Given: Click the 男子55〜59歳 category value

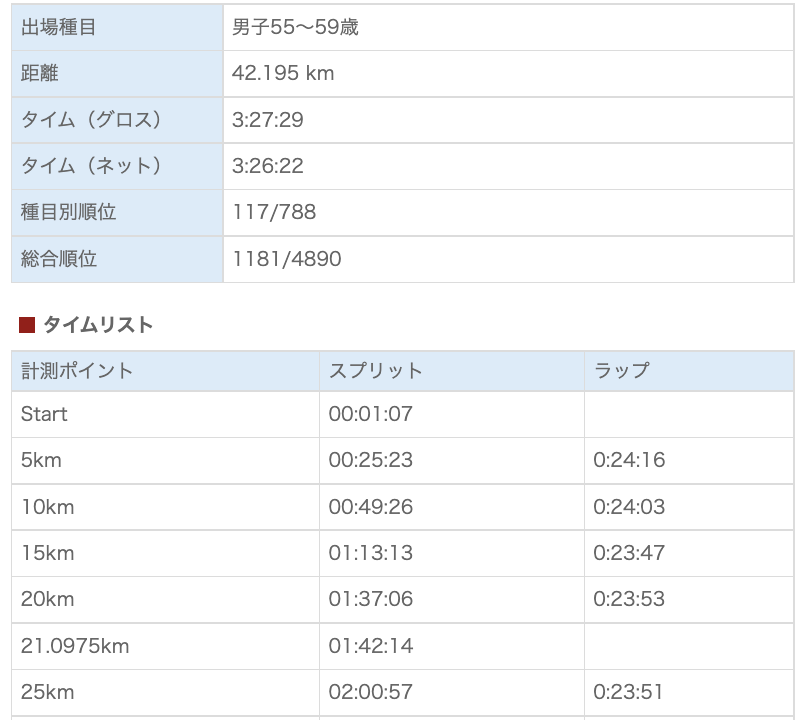Looking at the screenshot, I should (295, 28).
